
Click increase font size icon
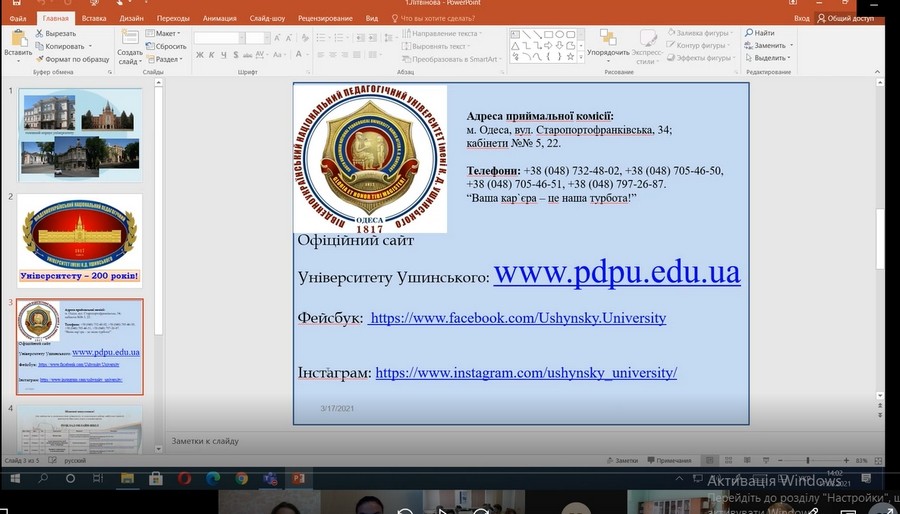[x=277, y=38]
